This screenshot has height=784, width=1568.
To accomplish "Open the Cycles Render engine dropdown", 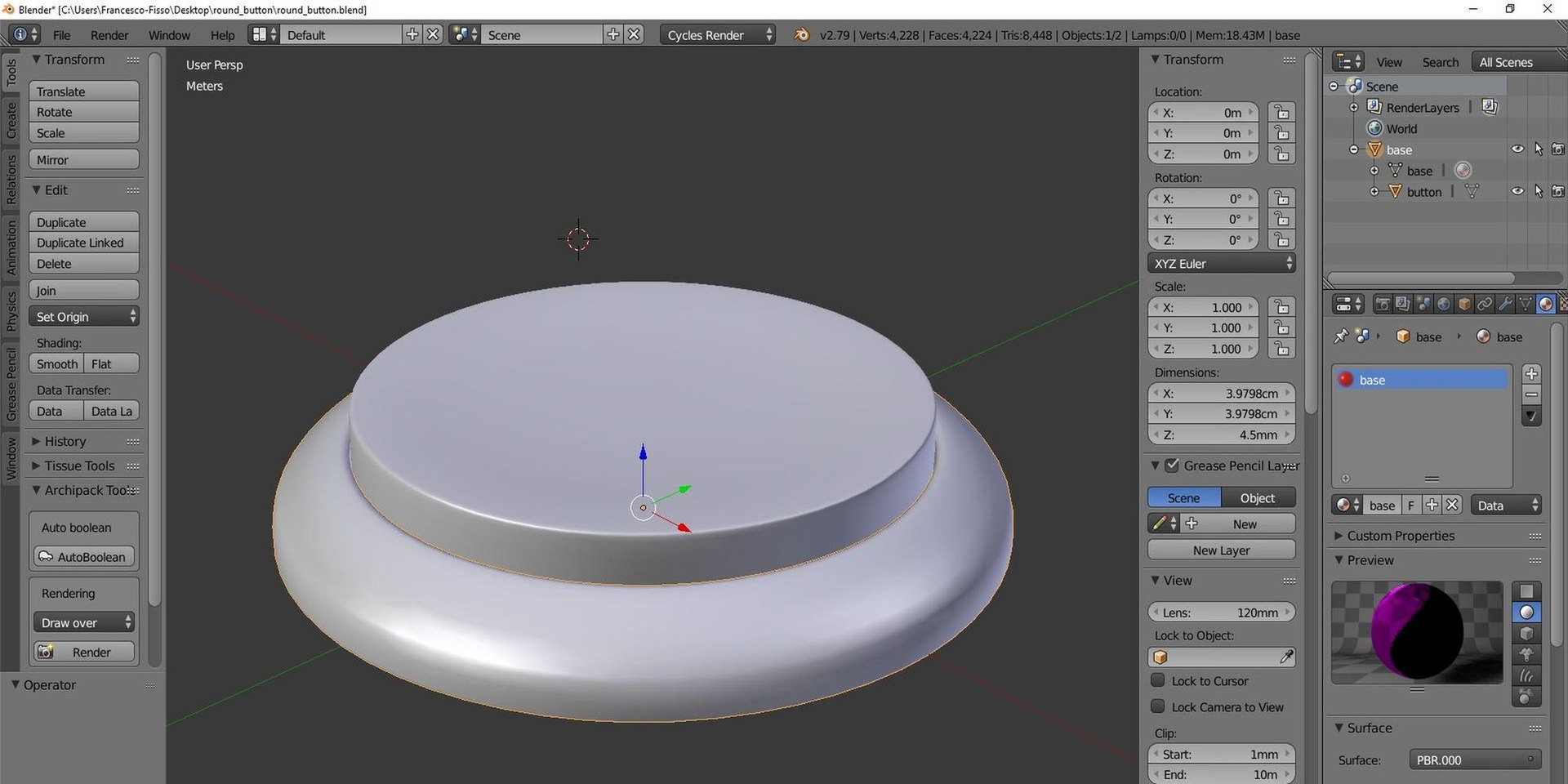I will [718, 35].
